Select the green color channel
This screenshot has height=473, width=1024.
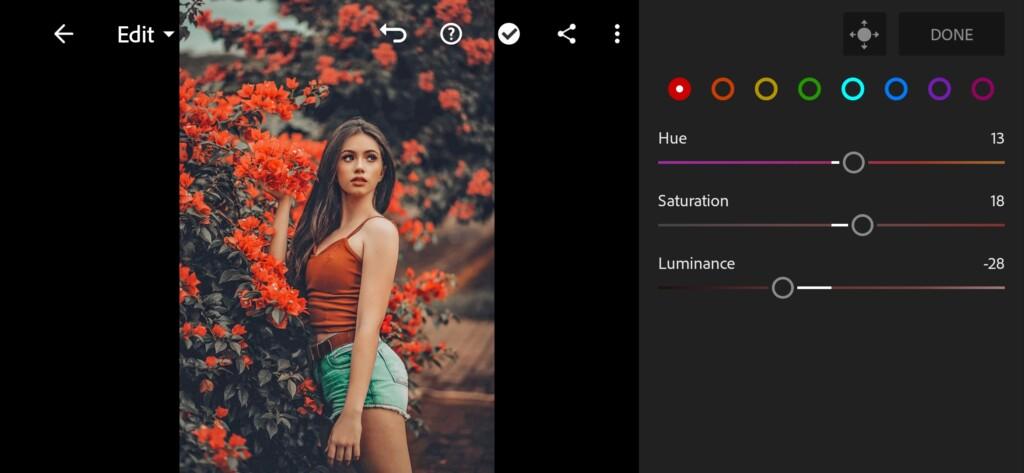click(x=809, y=89)
